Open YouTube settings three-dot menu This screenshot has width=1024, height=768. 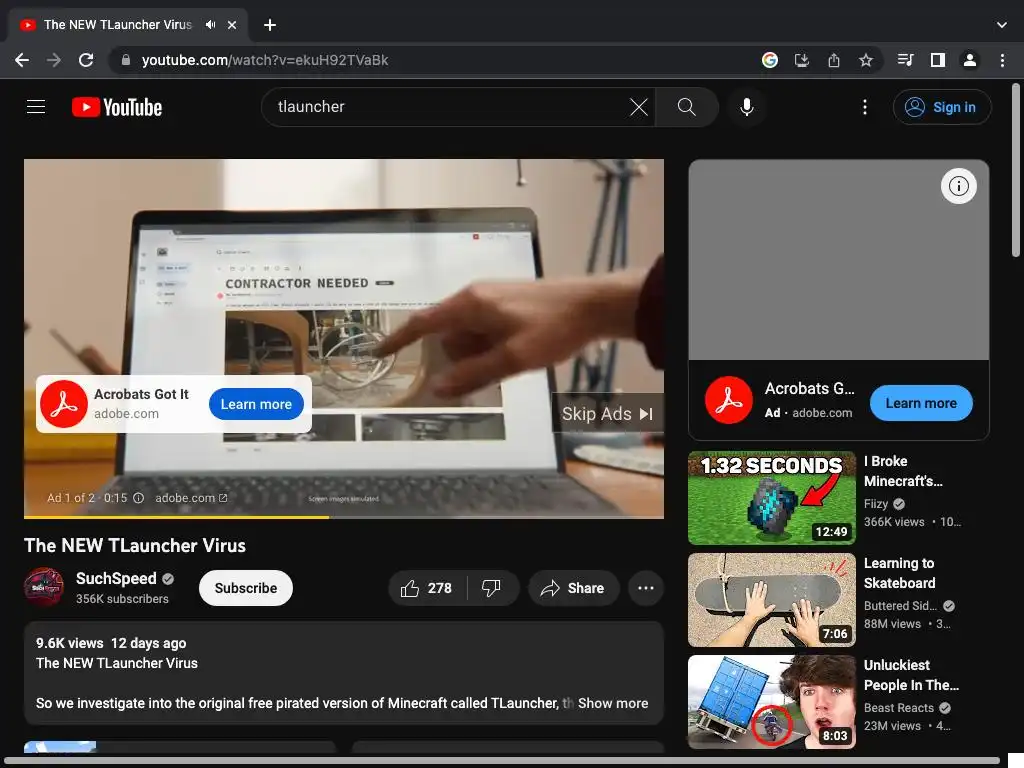click(865, 107)
